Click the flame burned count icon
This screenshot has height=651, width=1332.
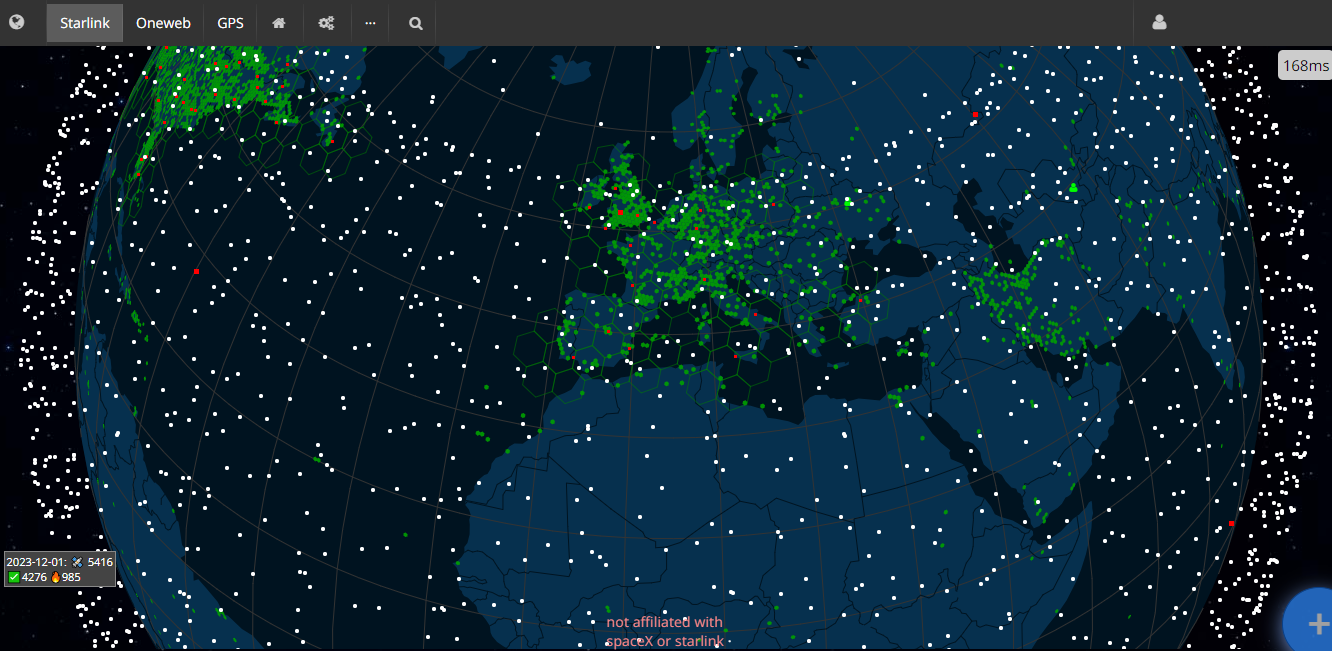[x=55, y=577]
